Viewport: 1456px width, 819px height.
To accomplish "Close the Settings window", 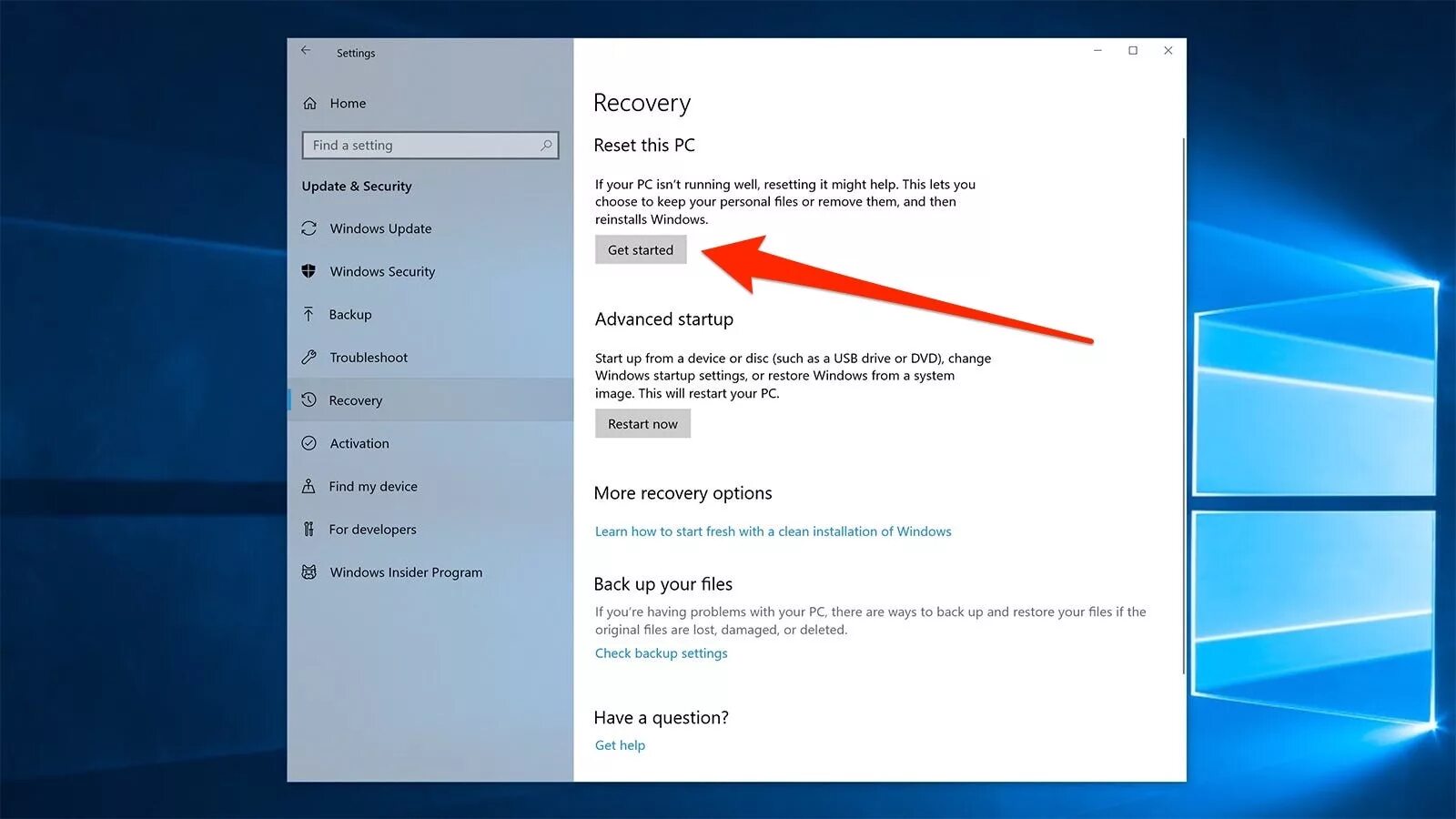I will [x=1168, y=51].
